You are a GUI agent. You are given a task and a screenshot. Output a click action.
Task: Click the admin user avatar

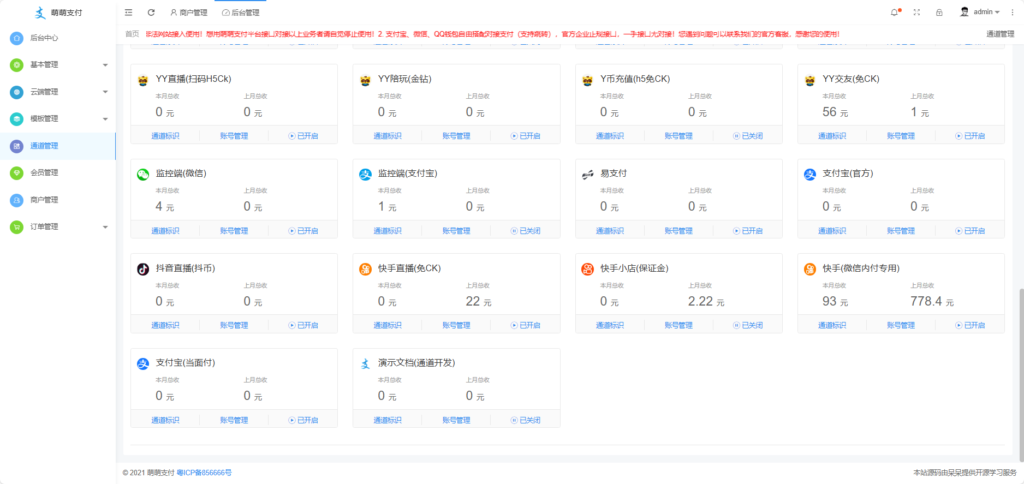[964, 11]
